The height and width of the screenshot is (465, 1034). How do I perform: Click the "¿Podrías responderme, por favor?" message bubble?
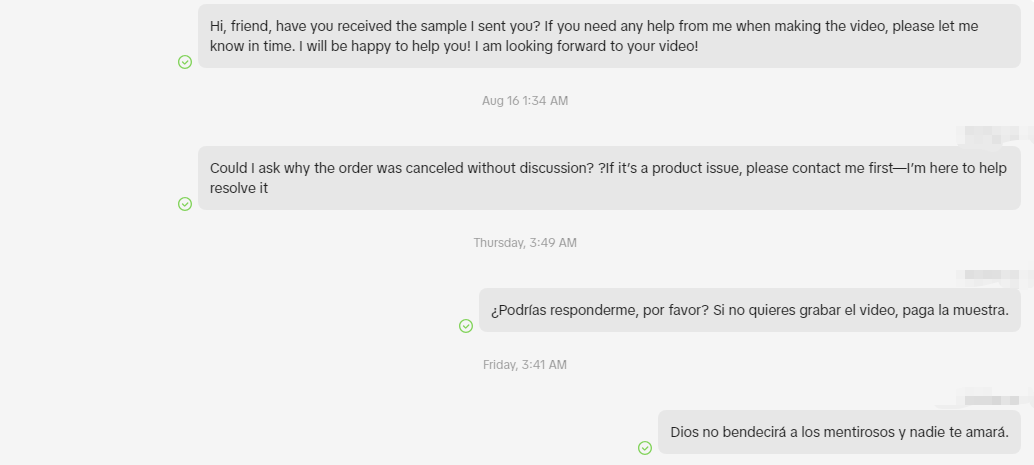click(x=749, y=310)
